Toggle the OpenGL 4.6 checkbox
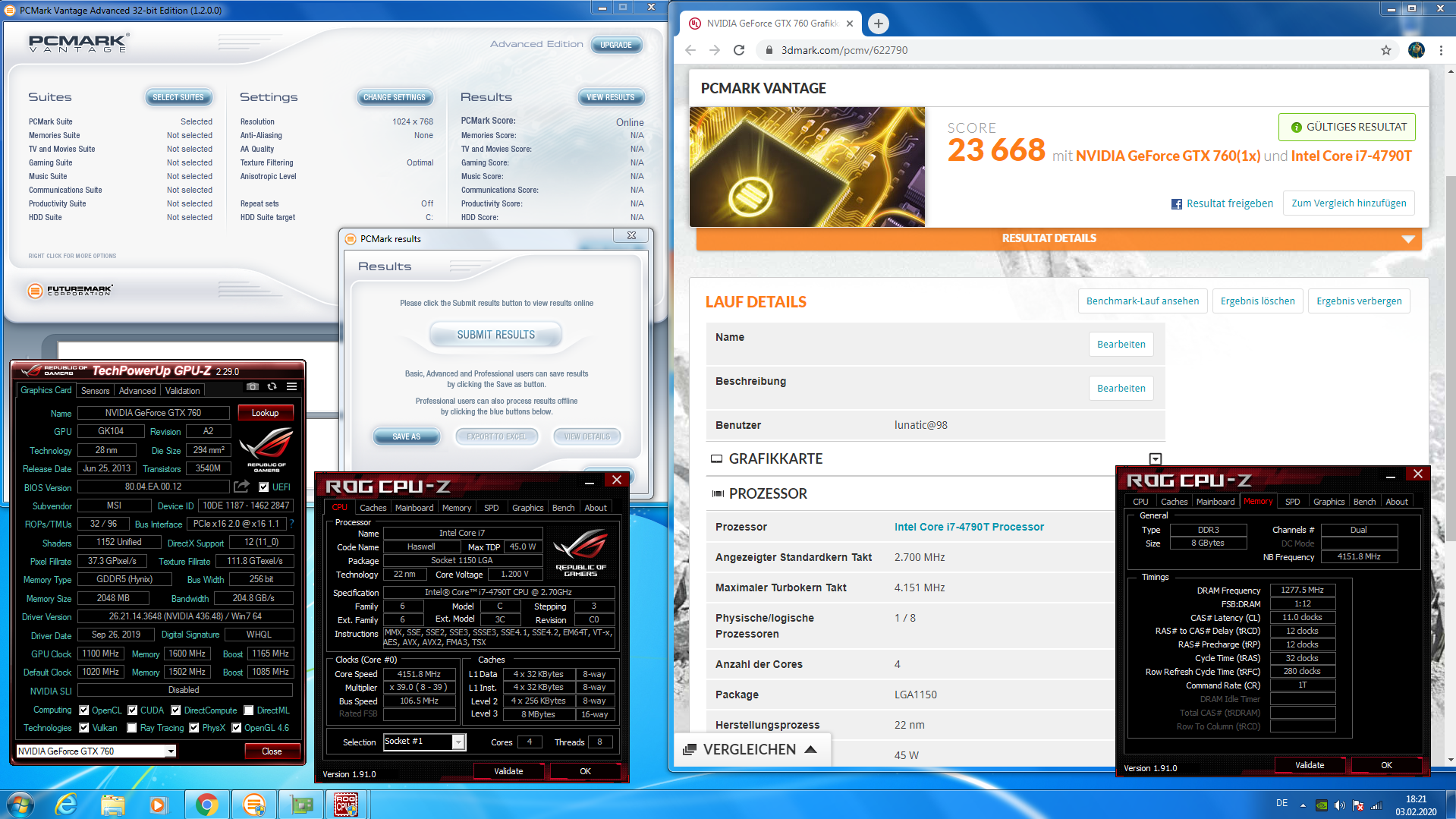Viewport: 1456px width, 819px height. pos(237,728)
